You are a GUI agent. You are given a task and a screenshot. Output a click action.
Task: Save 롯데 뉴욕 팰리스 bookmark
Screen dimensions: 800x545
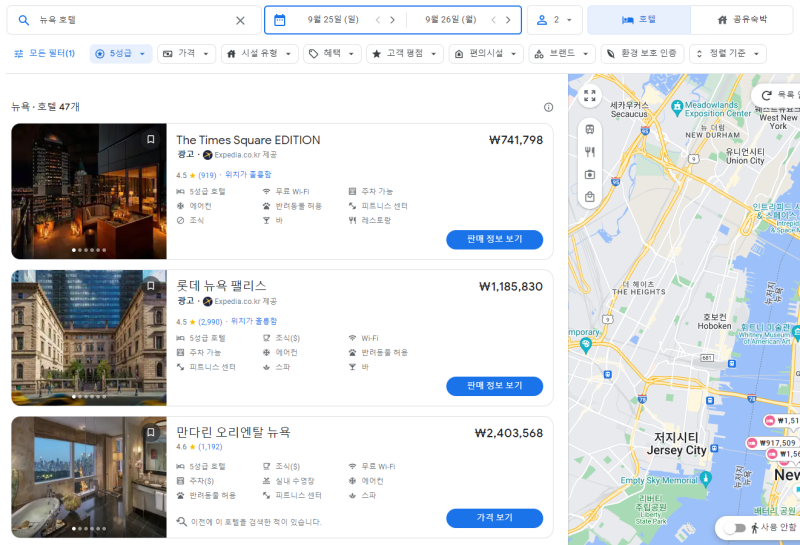151,286
